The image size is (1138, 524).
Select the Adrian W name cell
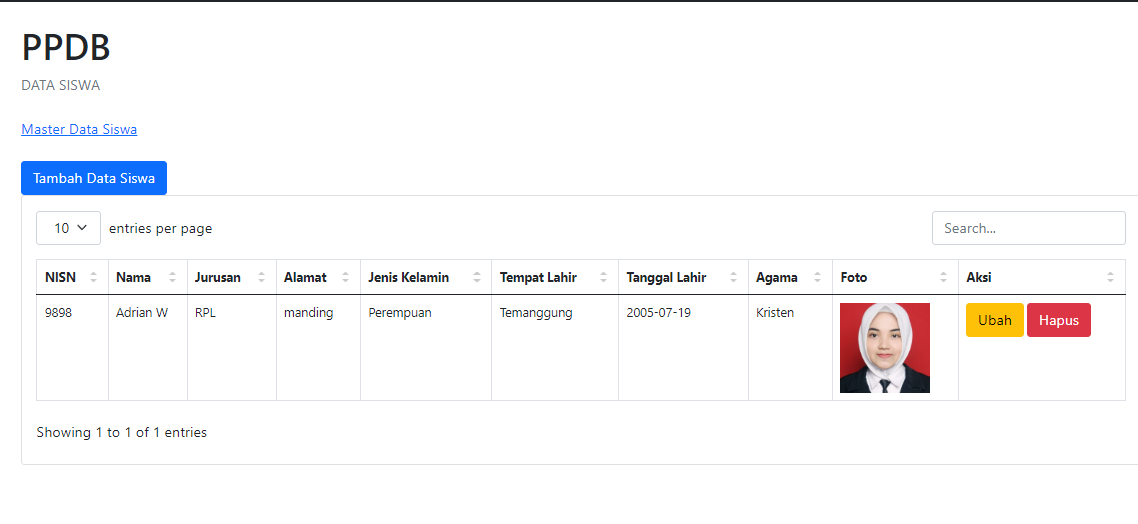142,313
